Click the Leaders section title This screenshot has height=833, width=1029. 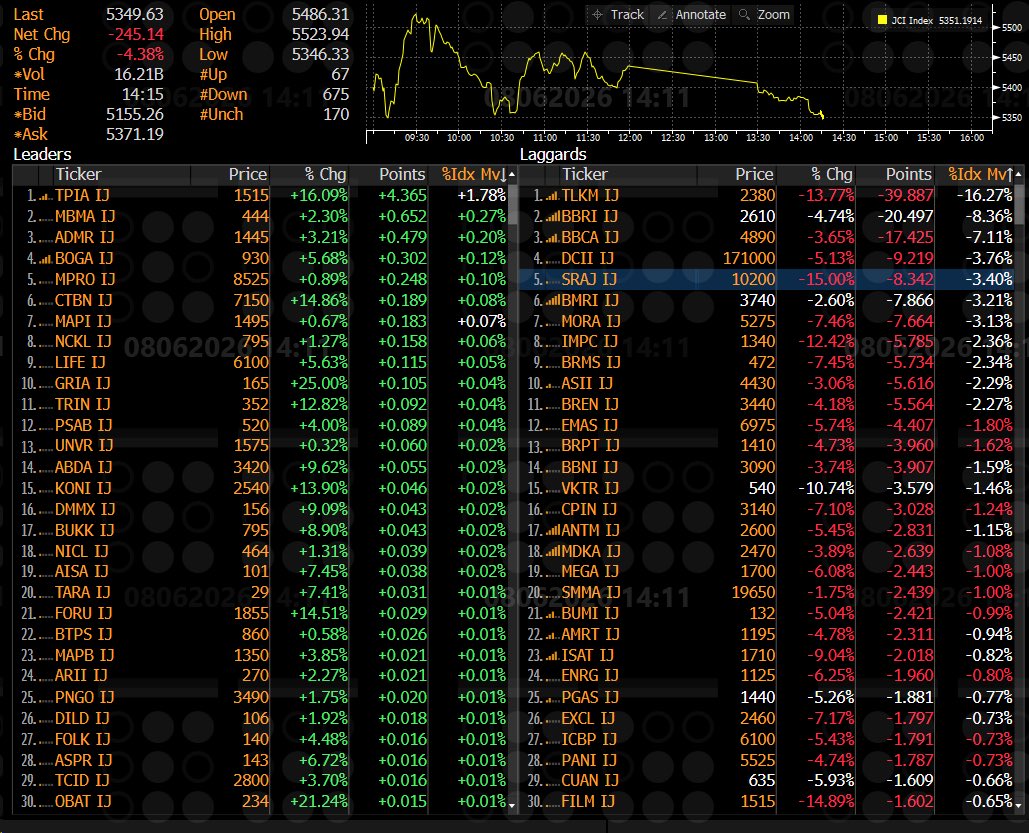(42, 154)
